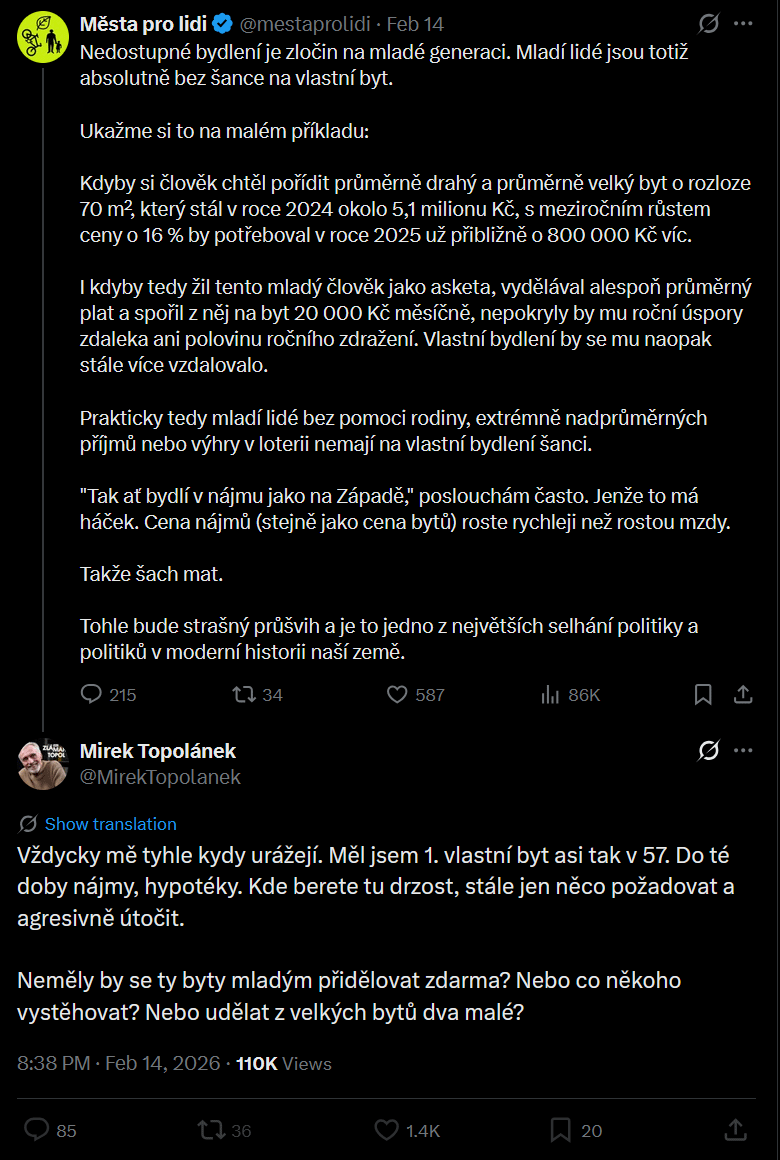The image size is (780, 1160).
Task: Open Grok icon on Města pro lidi post
Action: point(709,23)
